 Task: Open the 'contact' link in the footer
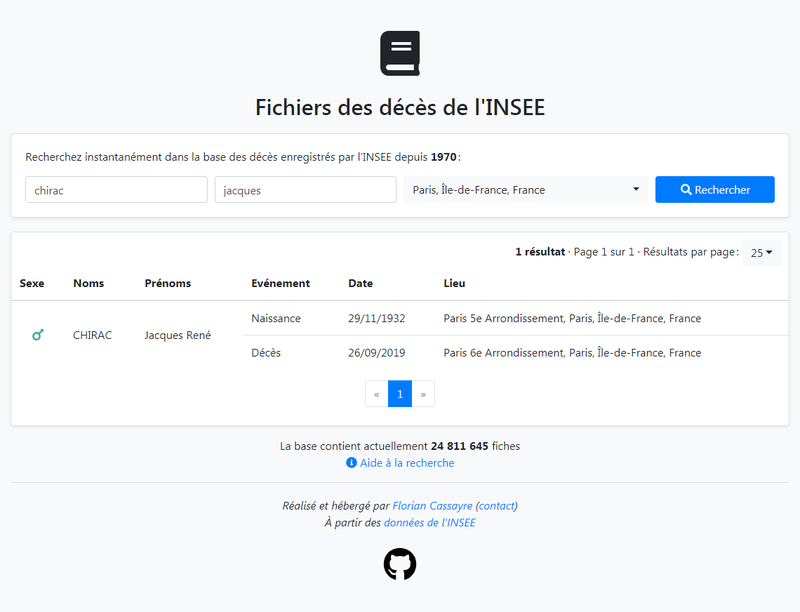[496, 505]
